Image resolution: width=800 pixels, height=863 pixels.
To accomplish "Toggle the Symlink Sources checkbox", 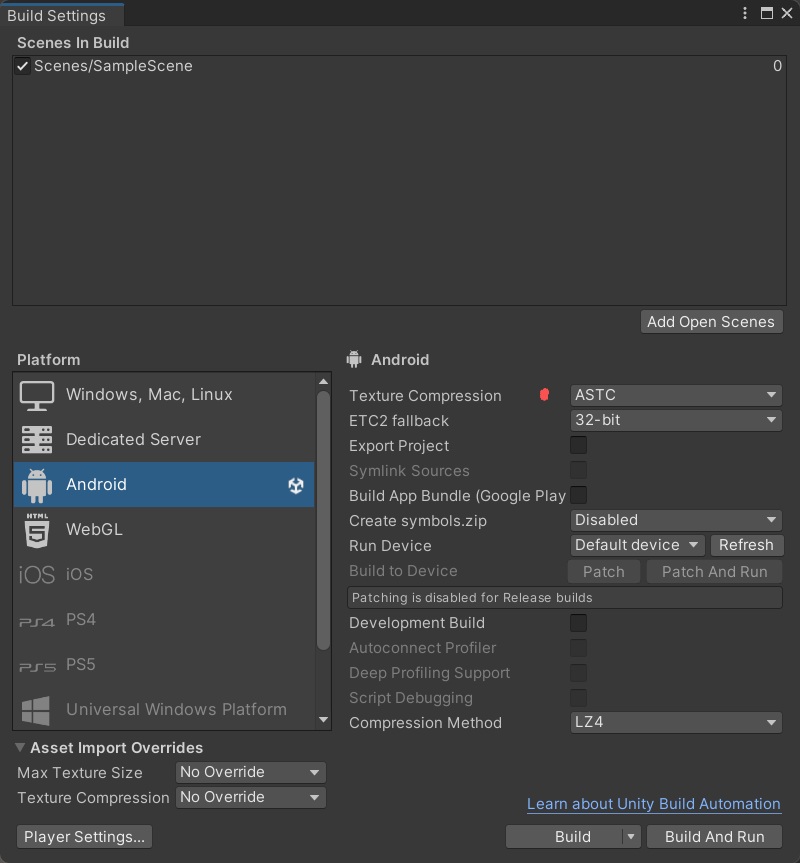I will 578,470.
